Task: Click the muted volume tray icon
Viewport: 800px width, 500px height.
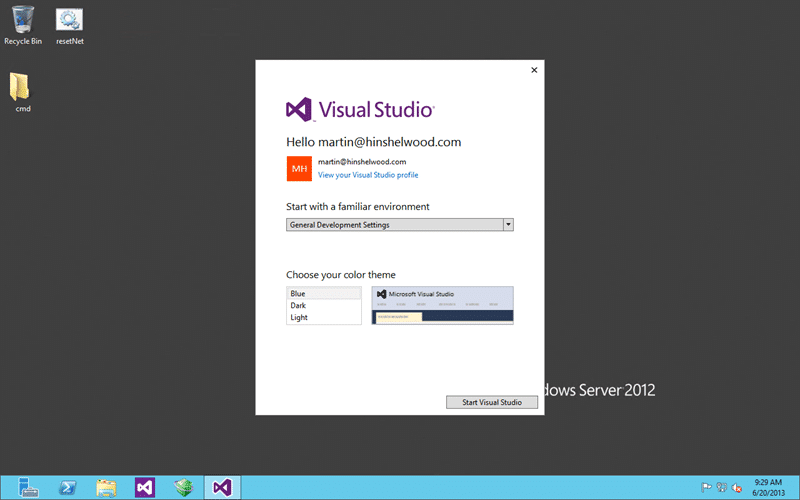Action: pyautogui.click(x=736, y=488)
